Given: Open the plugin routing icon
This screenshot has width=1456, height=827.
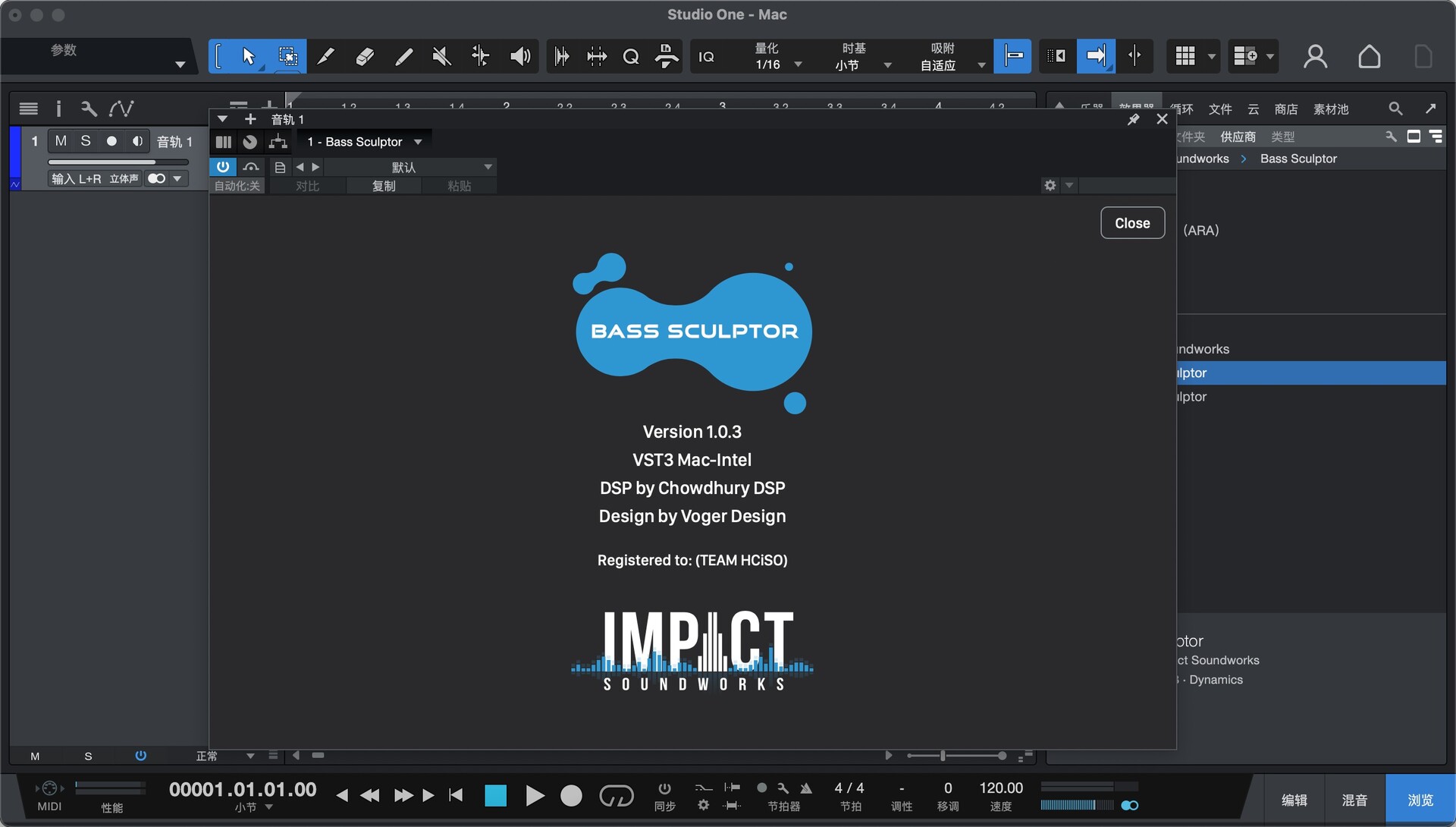Looking at the screenshot, I should coord(278,142).
